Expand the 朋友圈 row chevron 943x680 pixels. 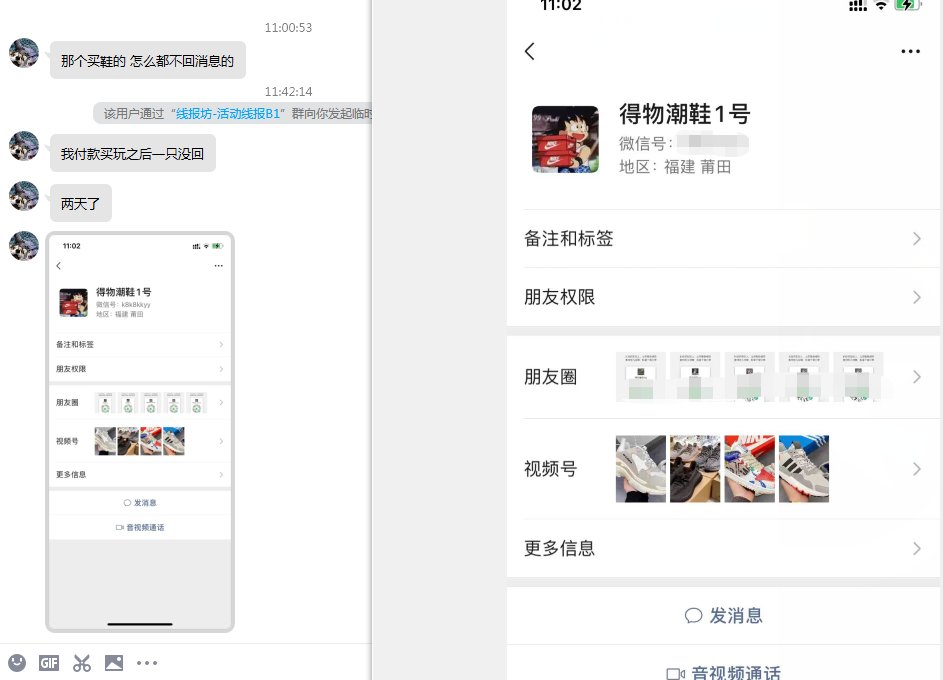pos(916,377)
